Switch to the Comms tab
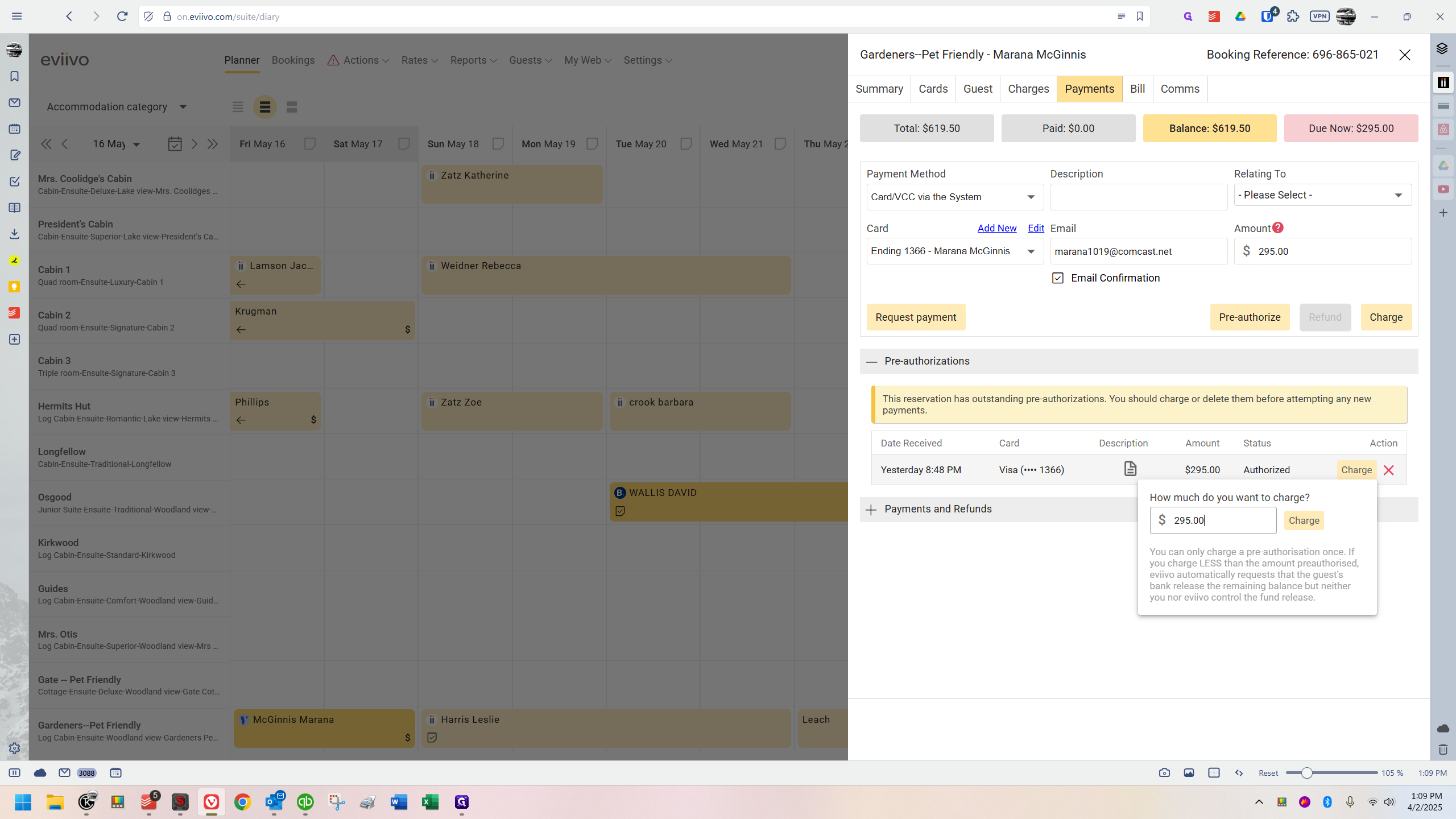 pyautogui.click(x=1180, y=89)
